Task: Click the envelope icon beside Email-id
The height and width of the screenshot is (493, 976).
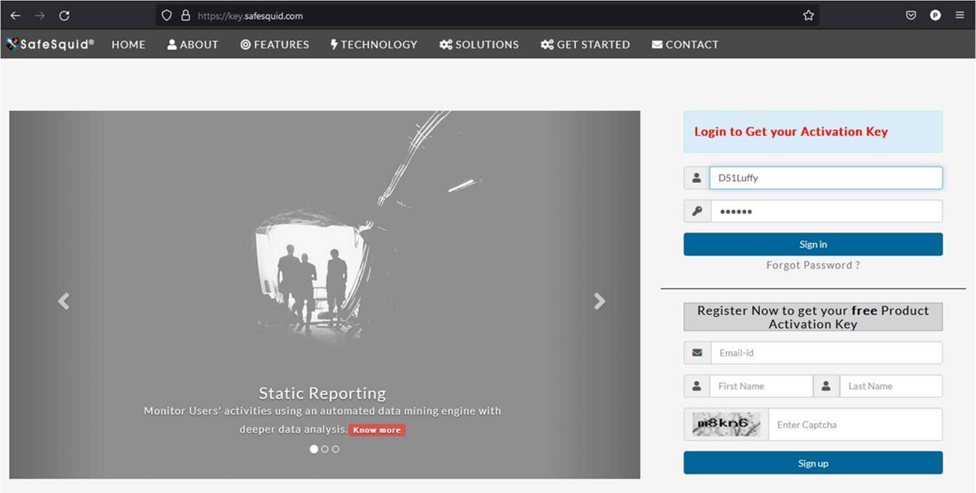Action: 697,353
